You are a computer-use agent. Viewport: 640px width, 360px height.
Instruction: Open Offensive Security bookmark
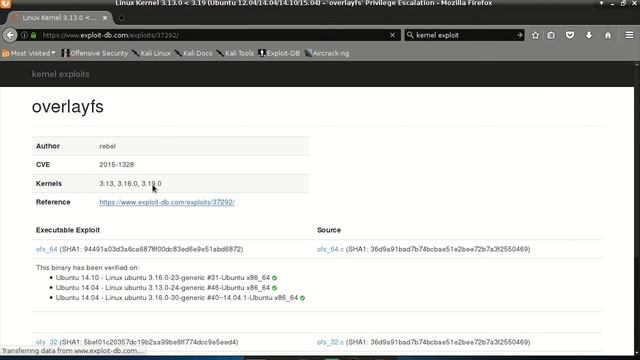point(95,53)
